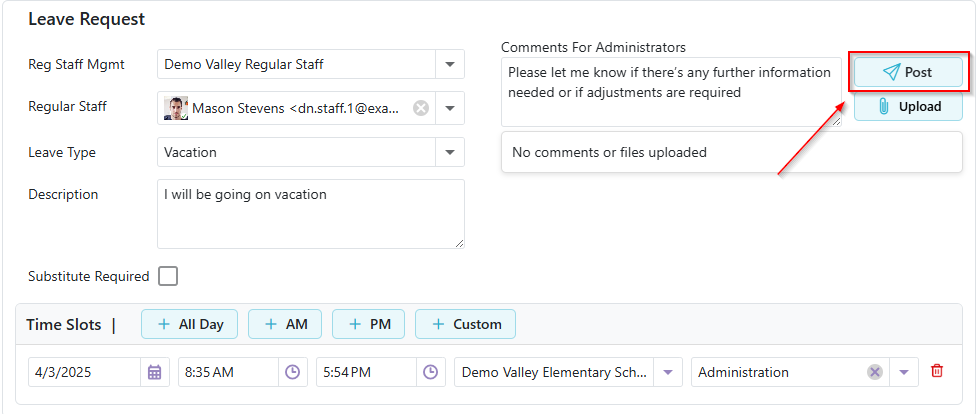Open the Demo Valley Elementary School dropdown
The width and height of the screenshot is (976, 414).
tap(669, 372)
